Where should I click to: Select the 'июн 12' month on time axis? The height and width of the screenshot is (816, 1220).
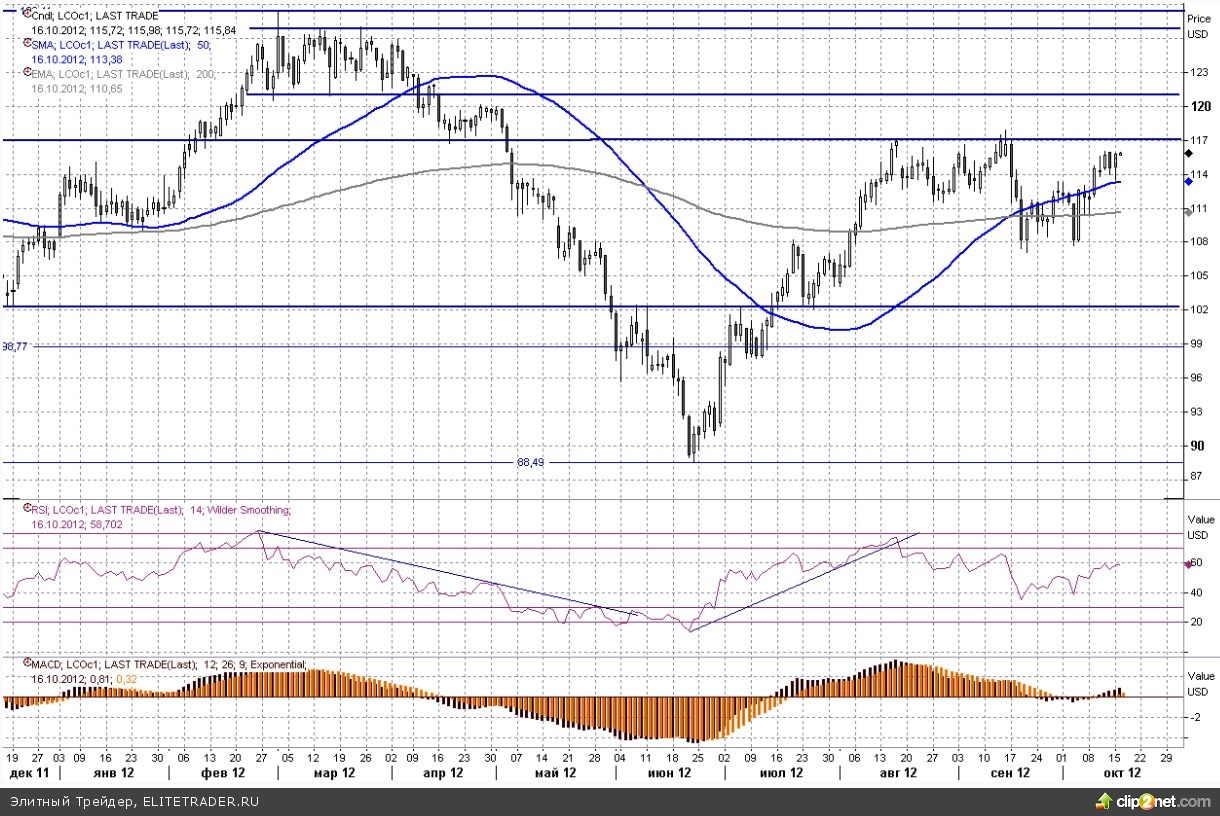(x=670, y=773)
